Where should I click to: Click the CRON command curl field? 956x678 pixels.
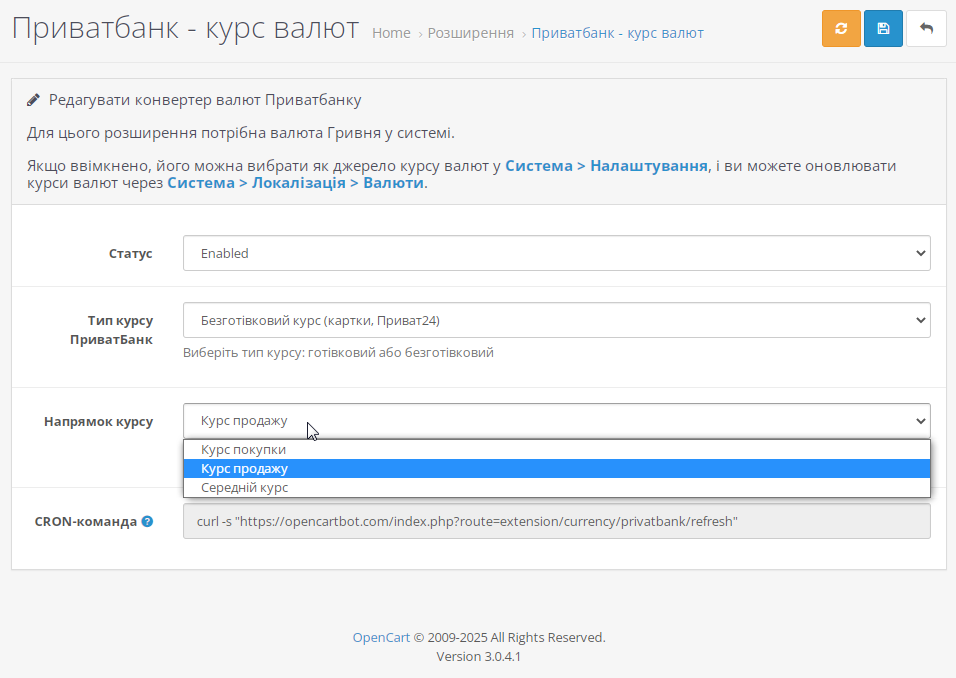[x=557, y=521]
